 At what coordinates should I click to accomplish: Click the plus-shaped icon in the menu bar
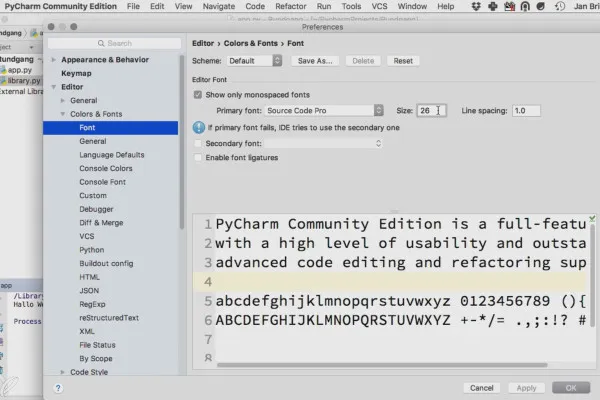(x=492, y=6)
